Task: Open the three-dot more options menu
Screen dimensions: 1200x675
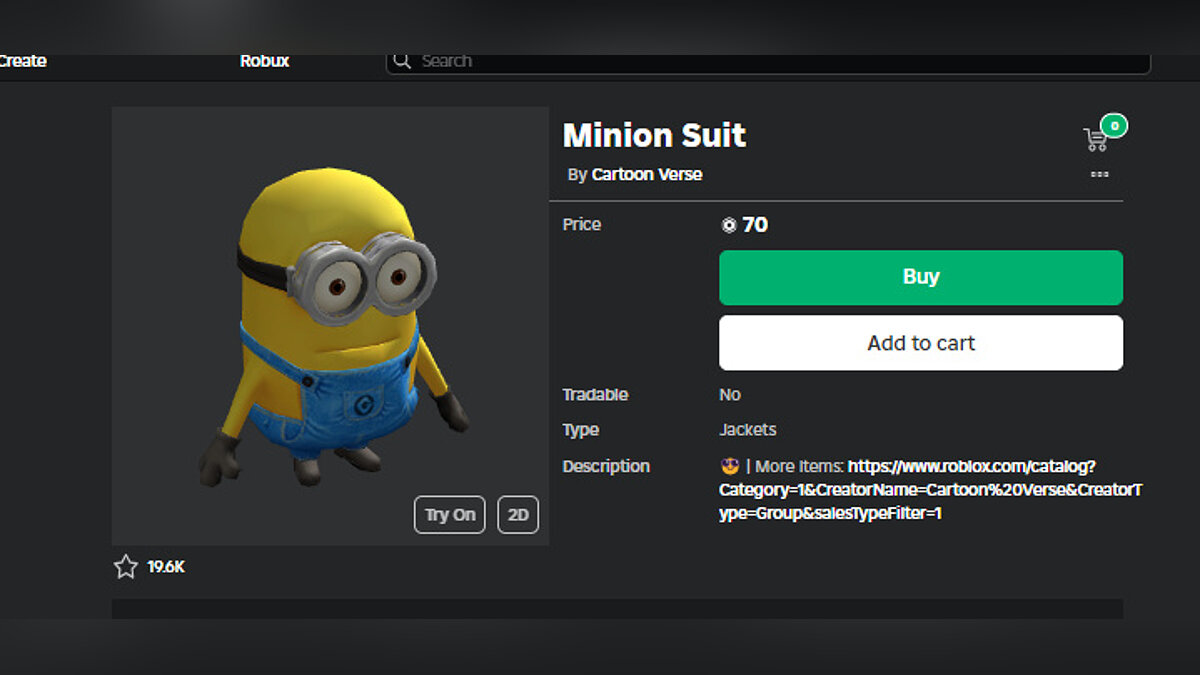Action: click(x=1099, y=174)
